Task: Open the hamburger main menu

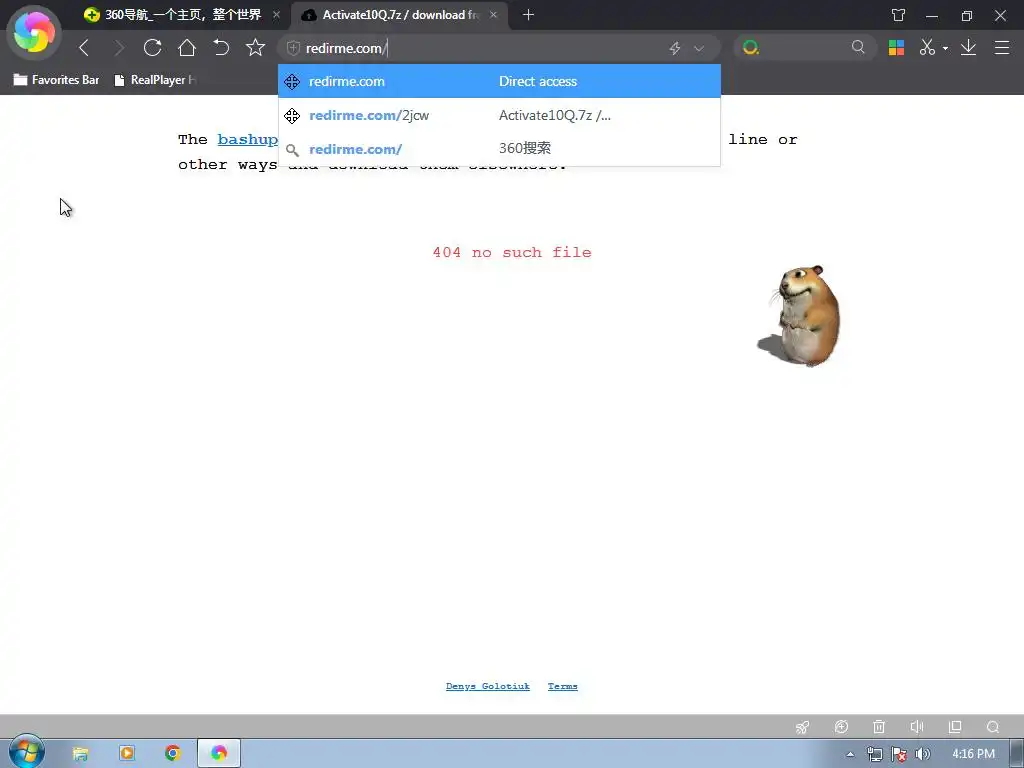Action: [1002, 48]
